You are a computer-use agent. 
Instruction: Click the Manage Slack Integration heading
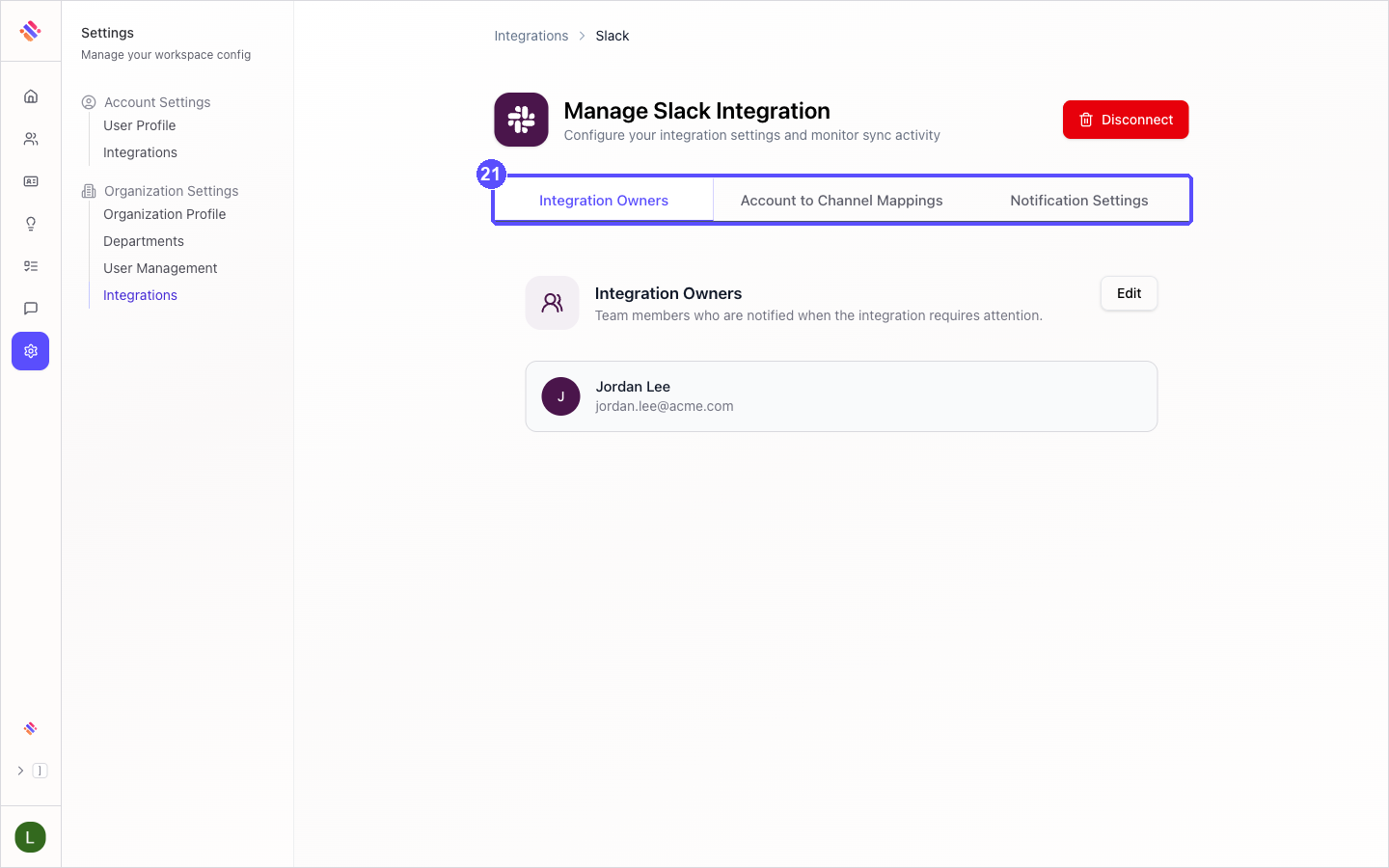pos(697,111)
